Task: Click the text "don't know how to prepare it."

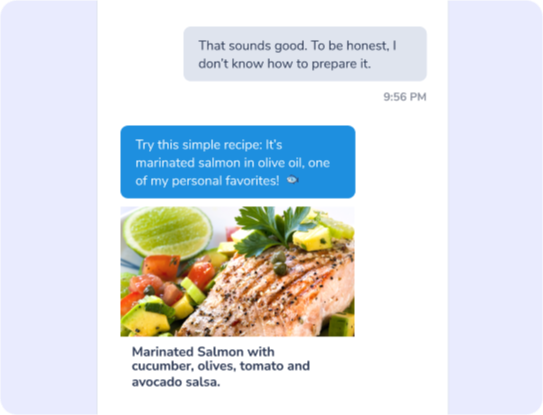Action: [284, 64]
